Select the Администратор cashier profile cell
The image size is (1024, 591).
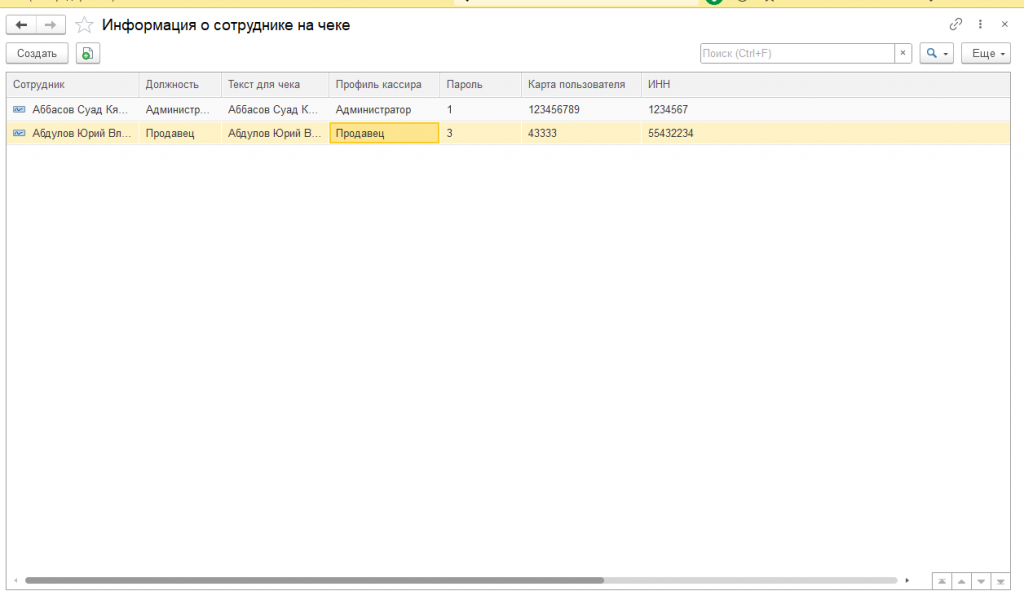[384, 110]
